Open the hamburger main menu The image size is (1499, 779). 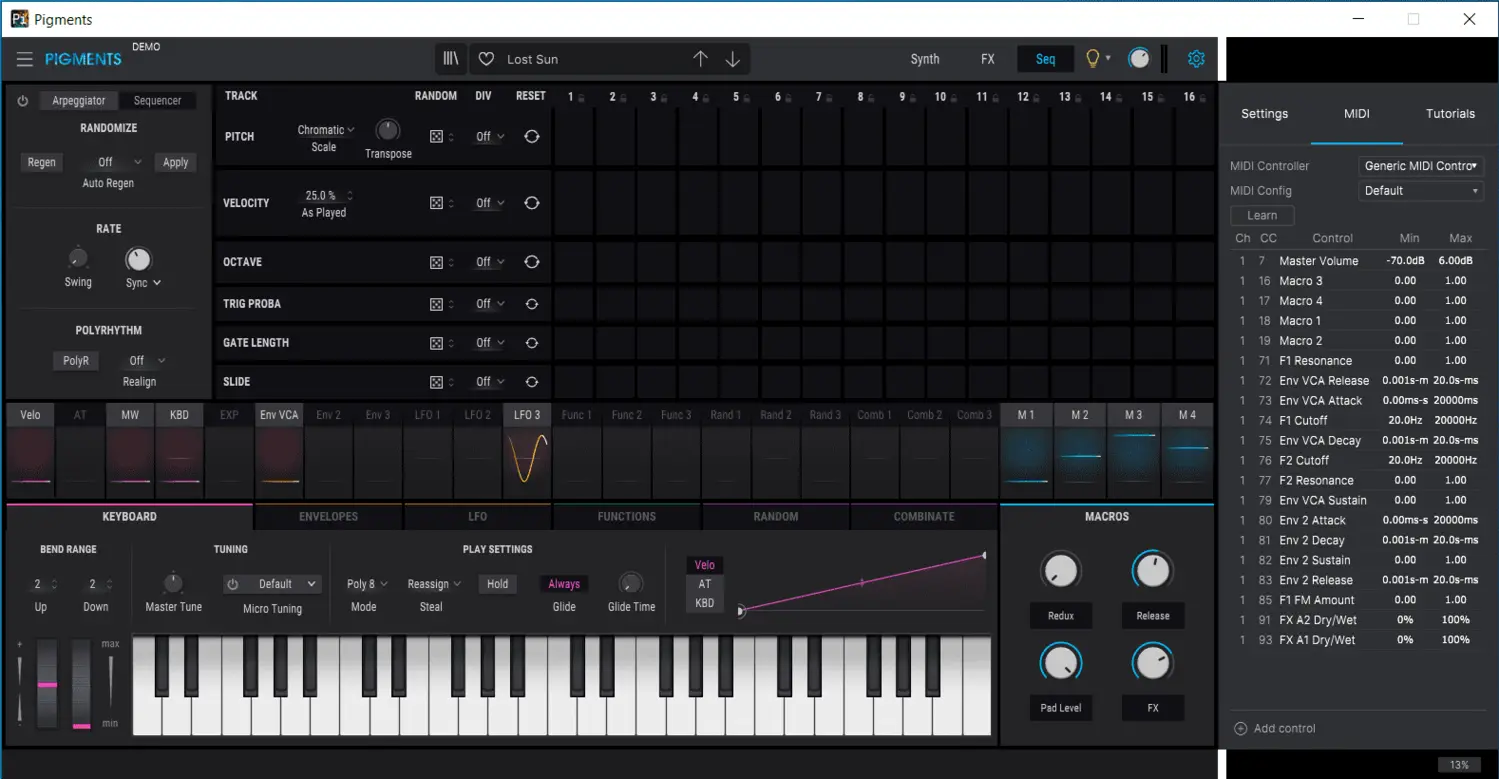25,59
